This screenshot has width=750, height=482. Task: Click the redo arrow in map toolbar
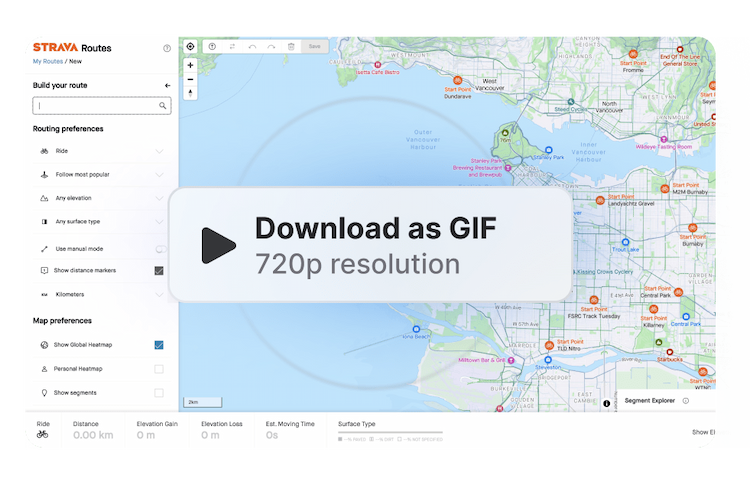pyautogui.click(x=271, y=46)
